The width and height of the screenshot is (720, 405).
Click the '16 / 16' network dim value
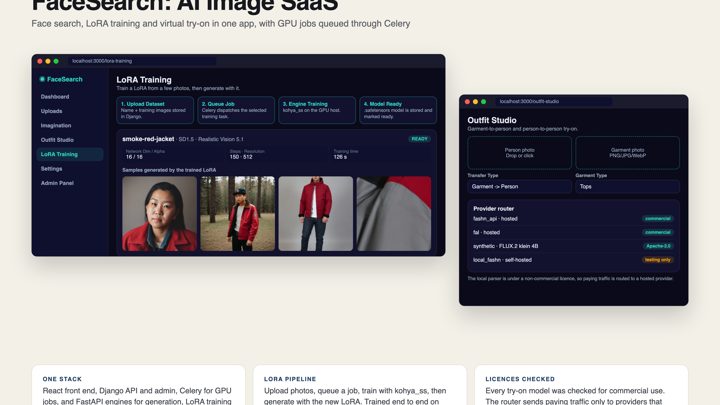pos(134,157)
